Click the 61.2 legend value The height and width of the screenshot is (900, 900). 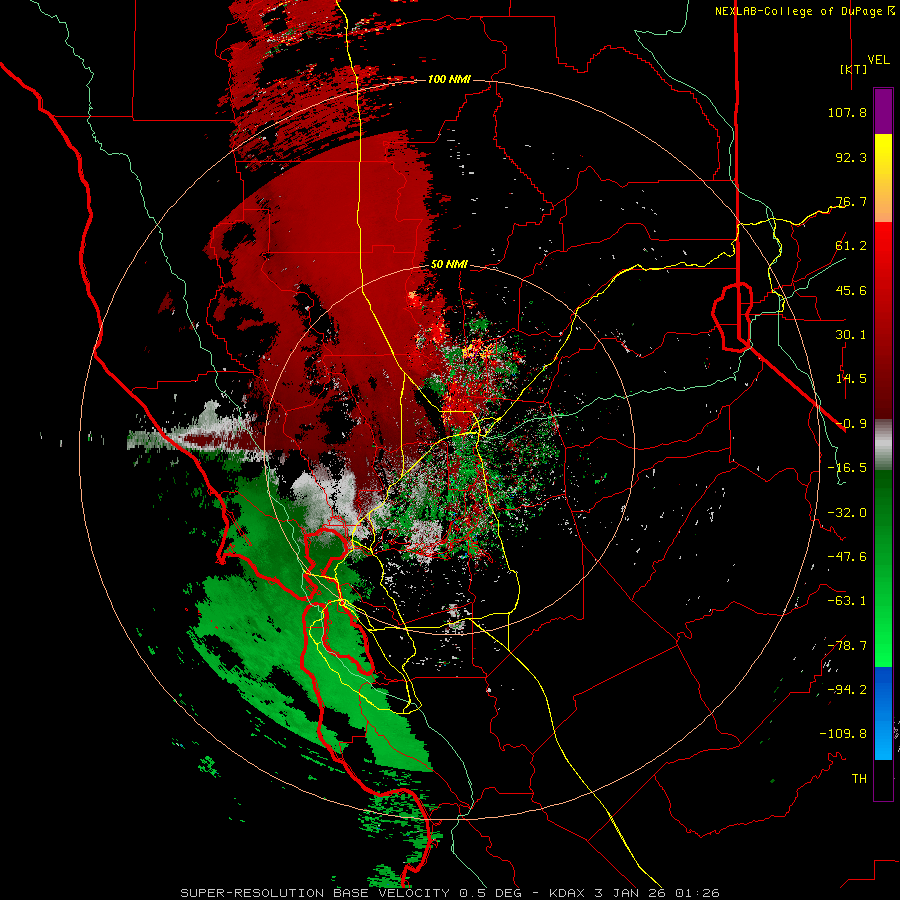851,246
